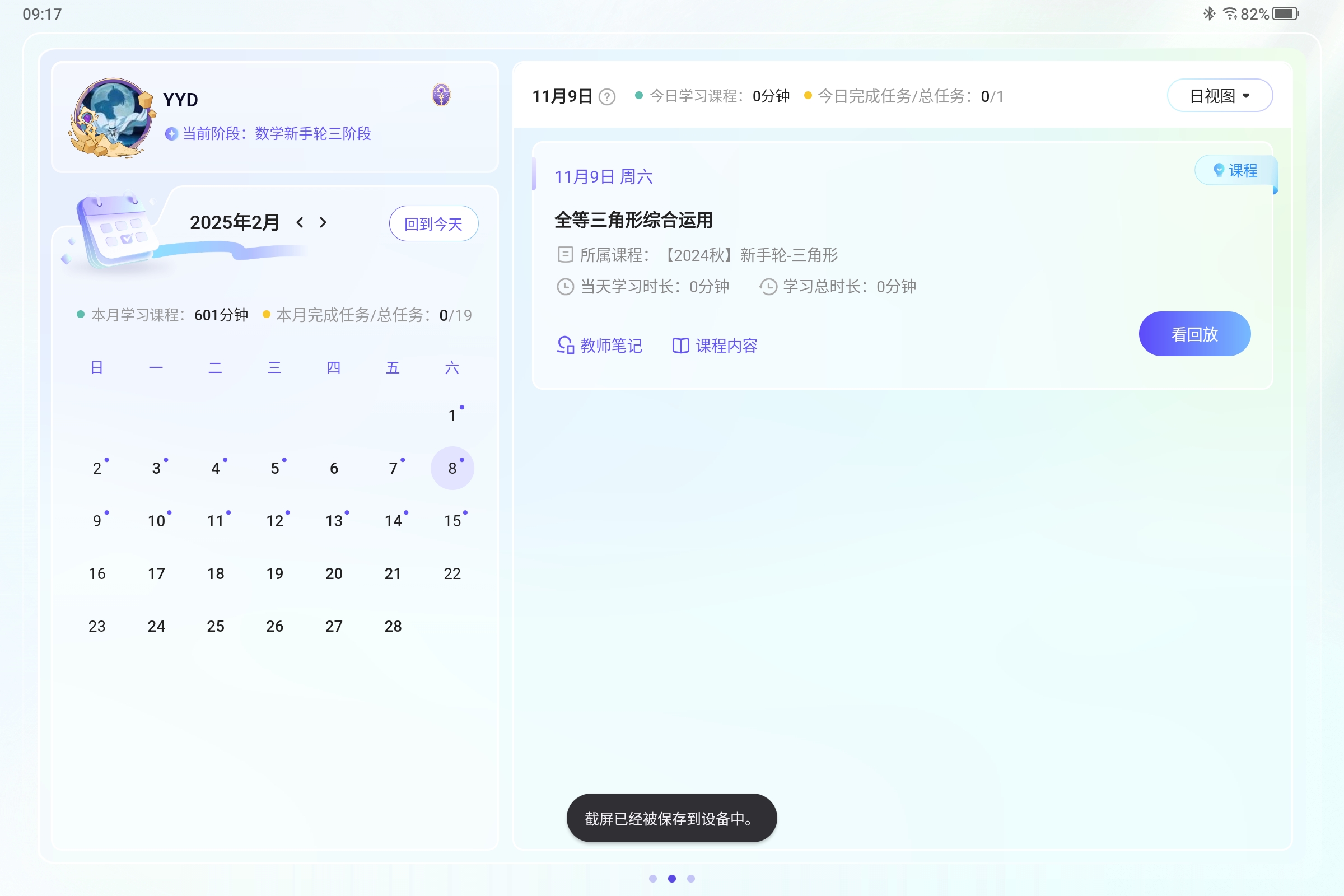Tap 本月完成任务/总任务 0/19 statistic
This screenshot has width=1344, height=896.
click(x=367, y=315)
